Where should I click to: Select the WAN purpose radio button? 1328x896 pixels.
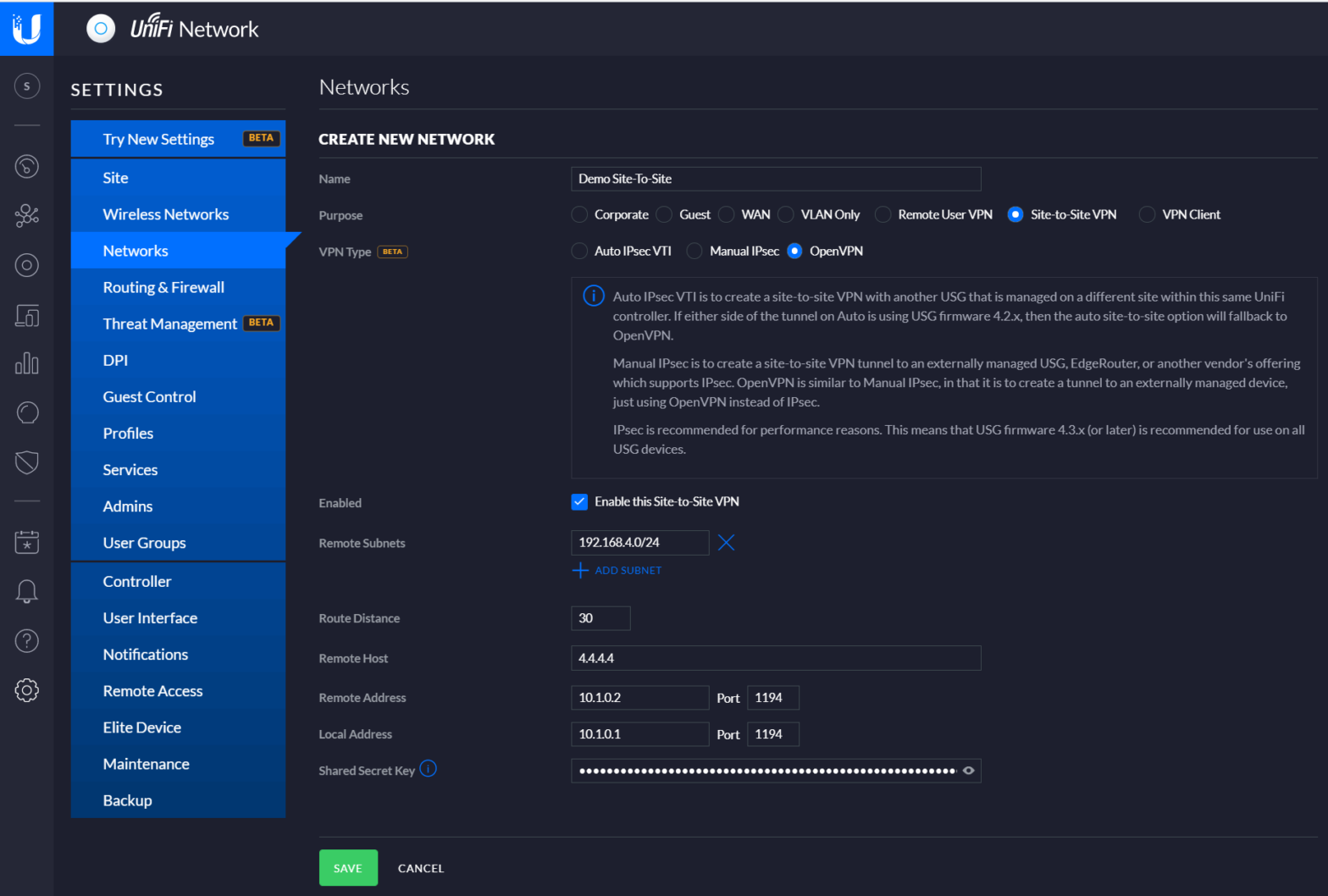[727, 214]
